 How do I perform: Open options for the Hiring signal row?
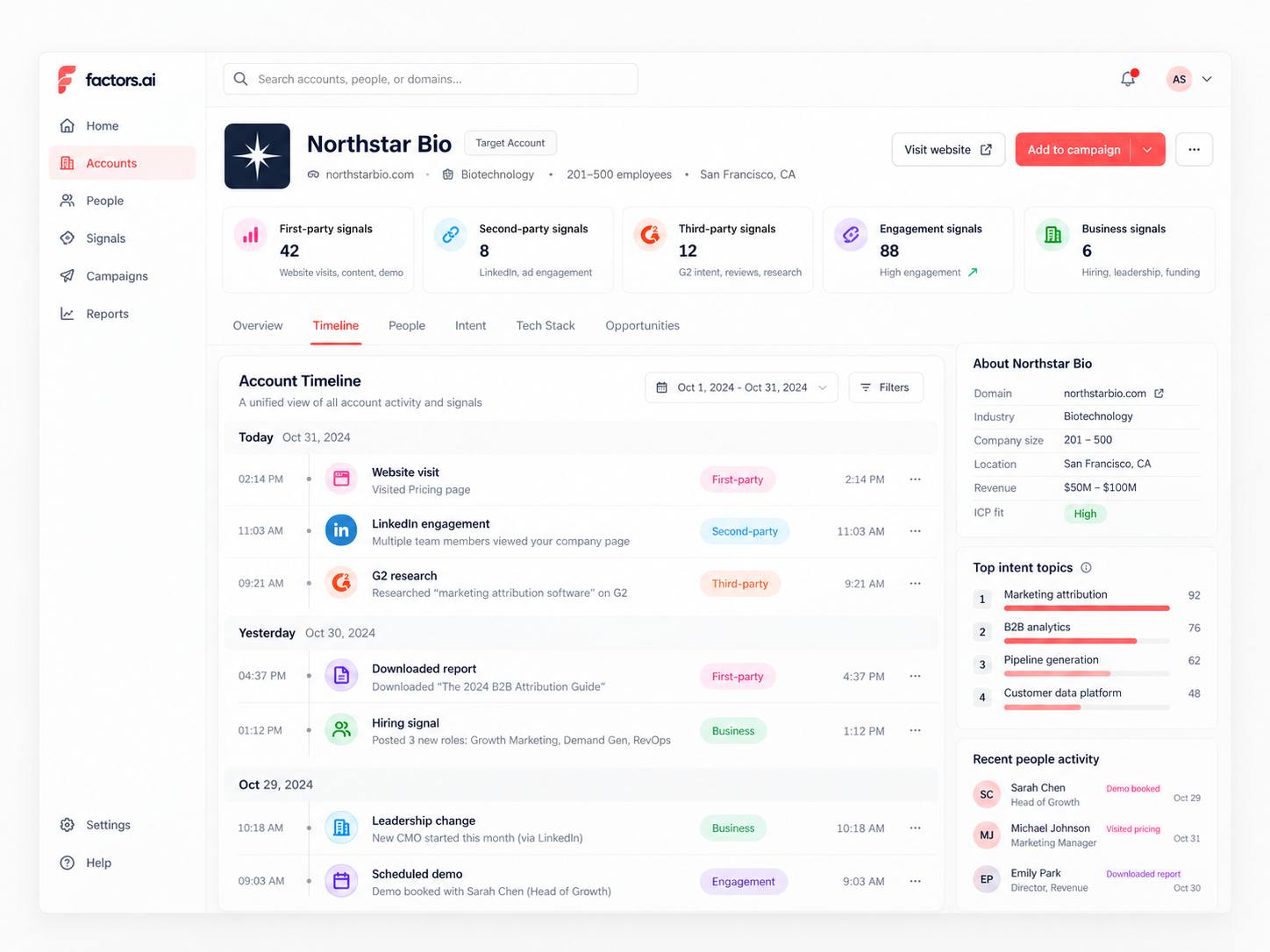(x=915, y=730)
